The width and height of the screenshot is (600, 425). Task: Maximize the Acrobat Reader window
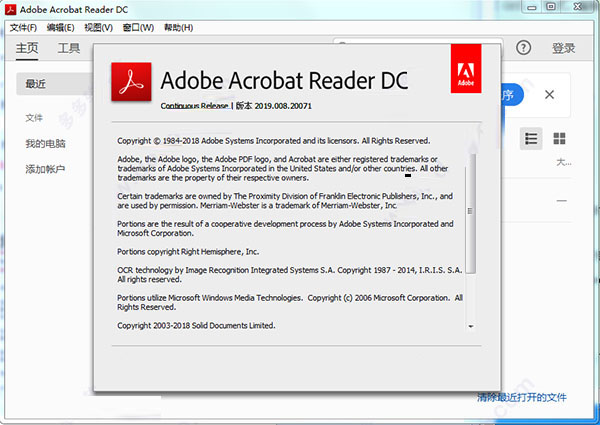(x=551, y=7)
